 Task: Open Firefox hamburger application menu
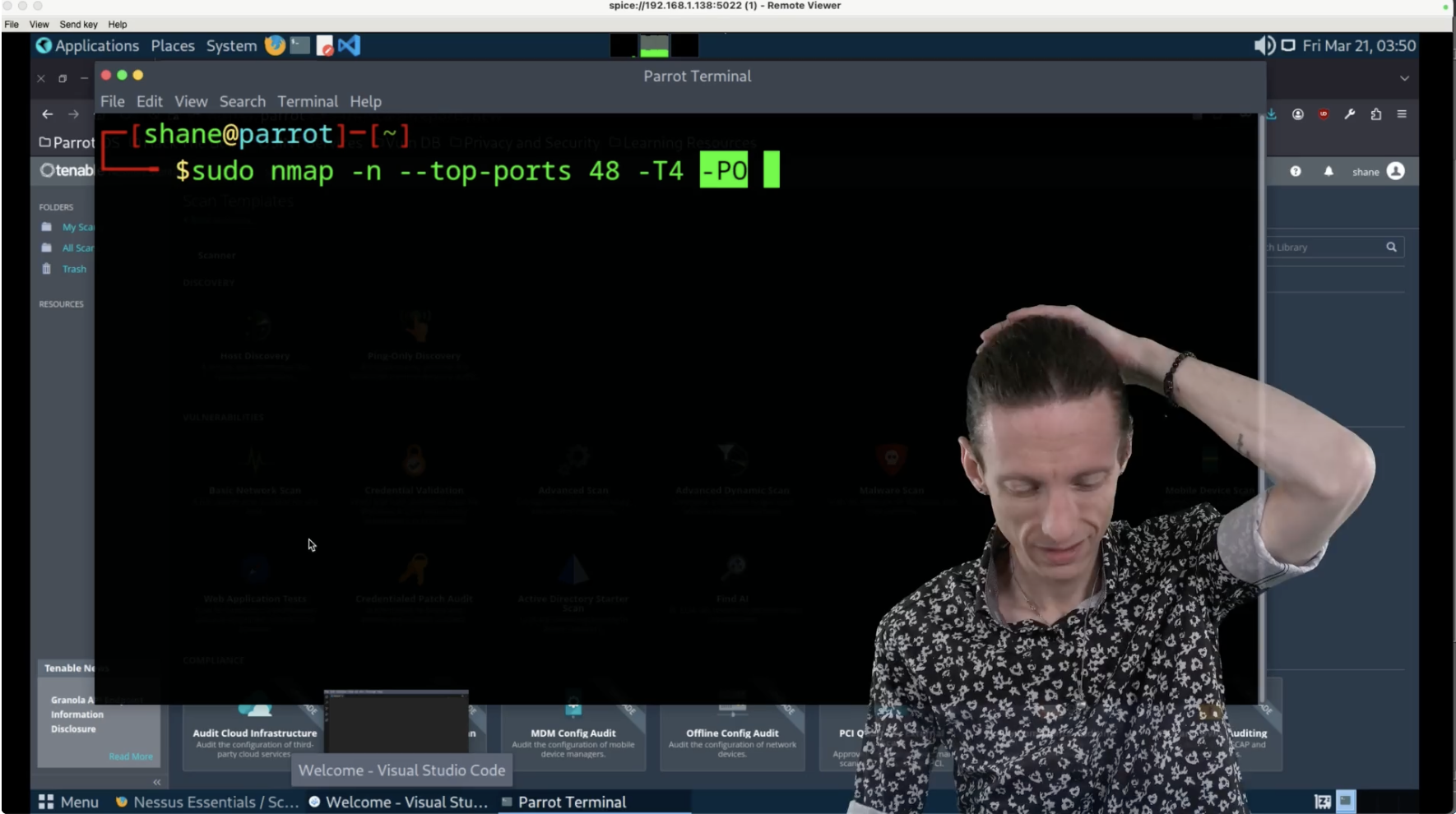1402,114
